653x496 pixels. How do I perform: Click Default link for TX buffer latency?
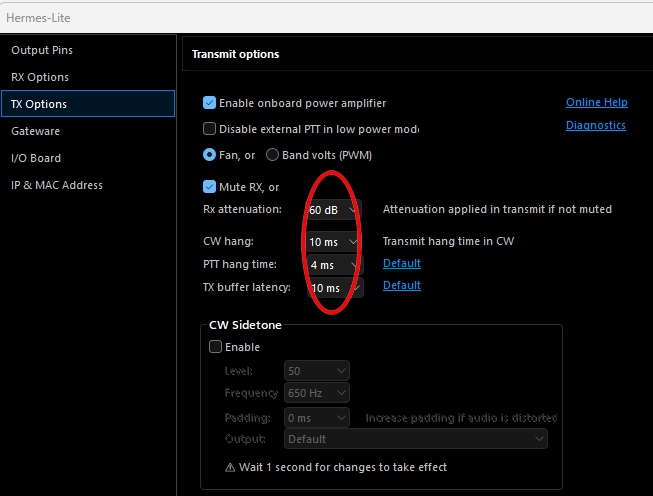402,285
